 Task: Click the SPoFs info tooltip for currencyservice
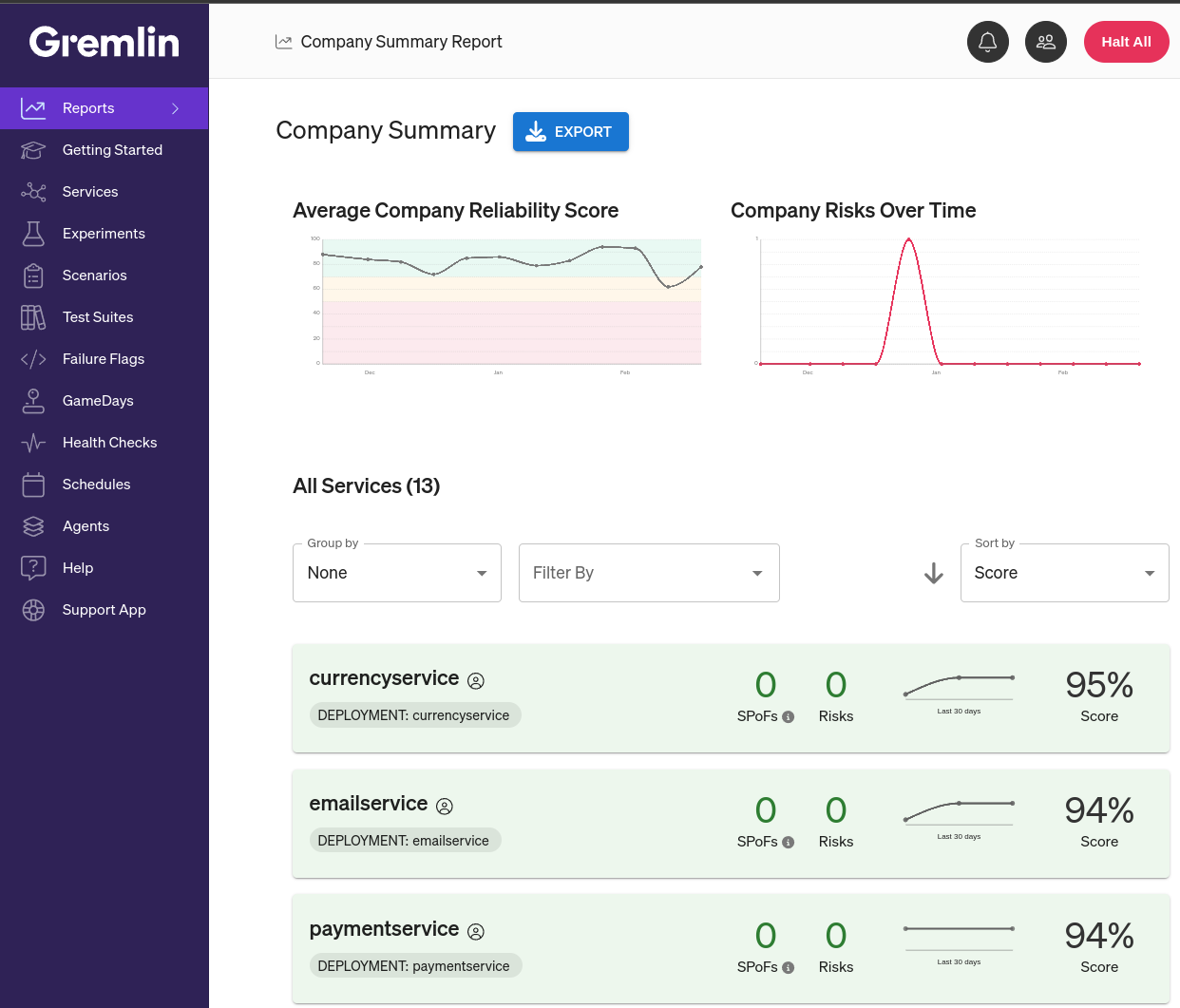[789, 717]
